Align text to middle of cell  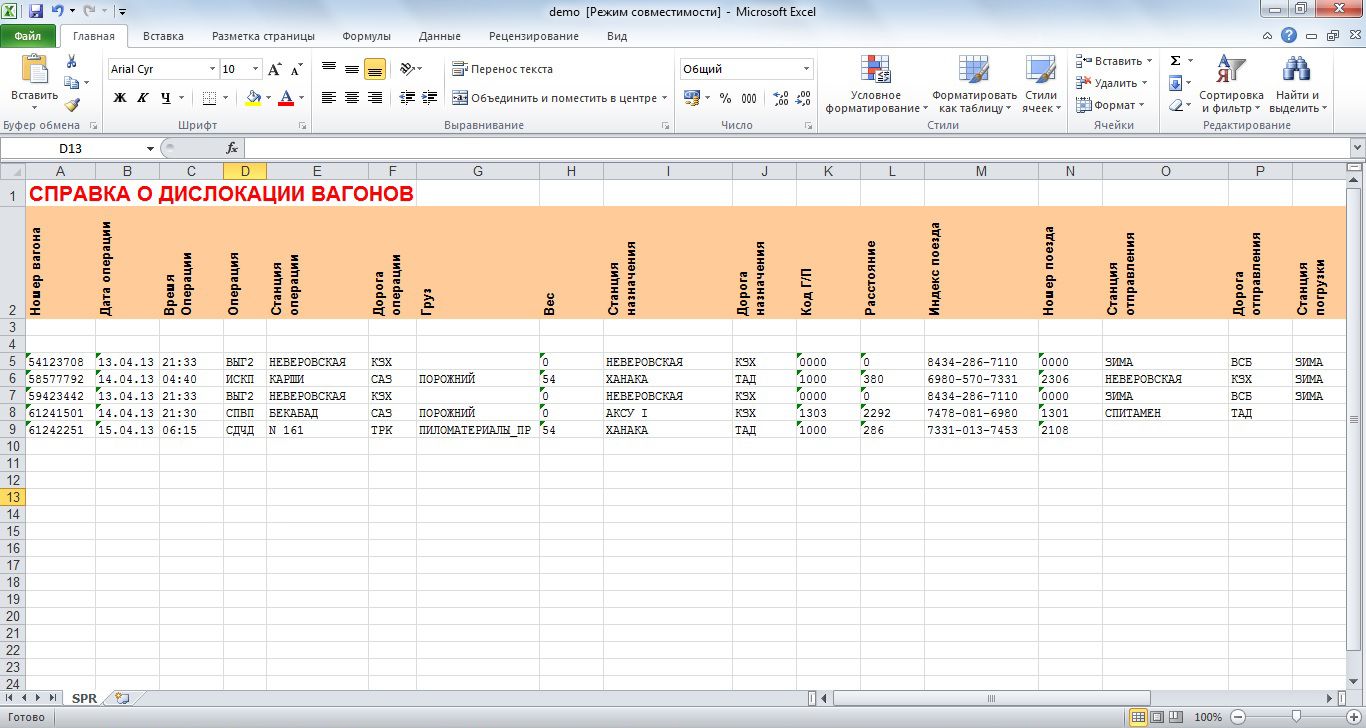pyautogui.click(x=352, y=69)
